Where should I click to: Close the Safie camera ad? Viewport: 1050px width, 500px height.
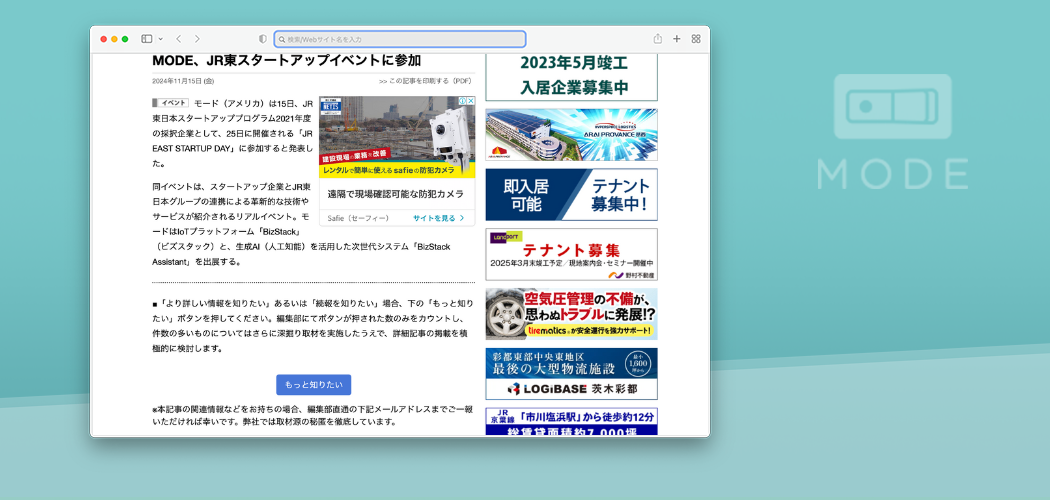(x=471, y=101)
